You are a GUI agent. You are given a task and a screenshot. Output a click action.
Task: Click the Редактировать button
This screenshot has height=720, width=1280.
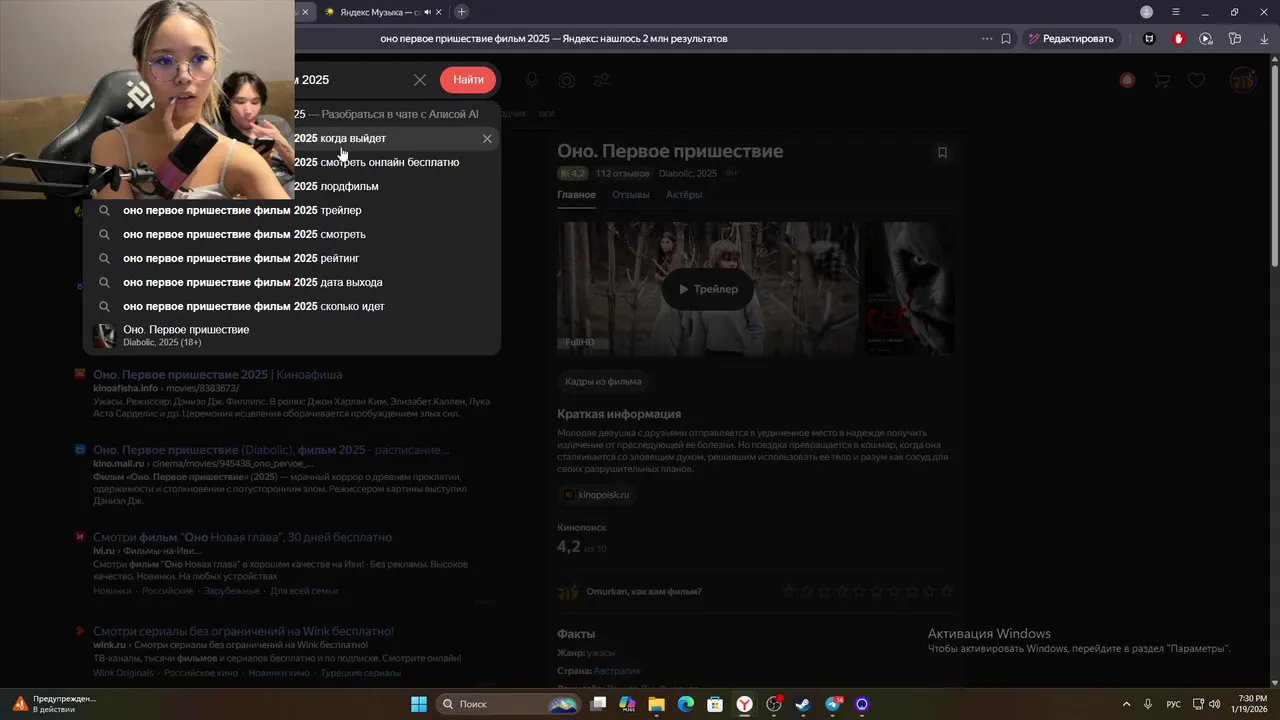click(x=1071, y=39)
